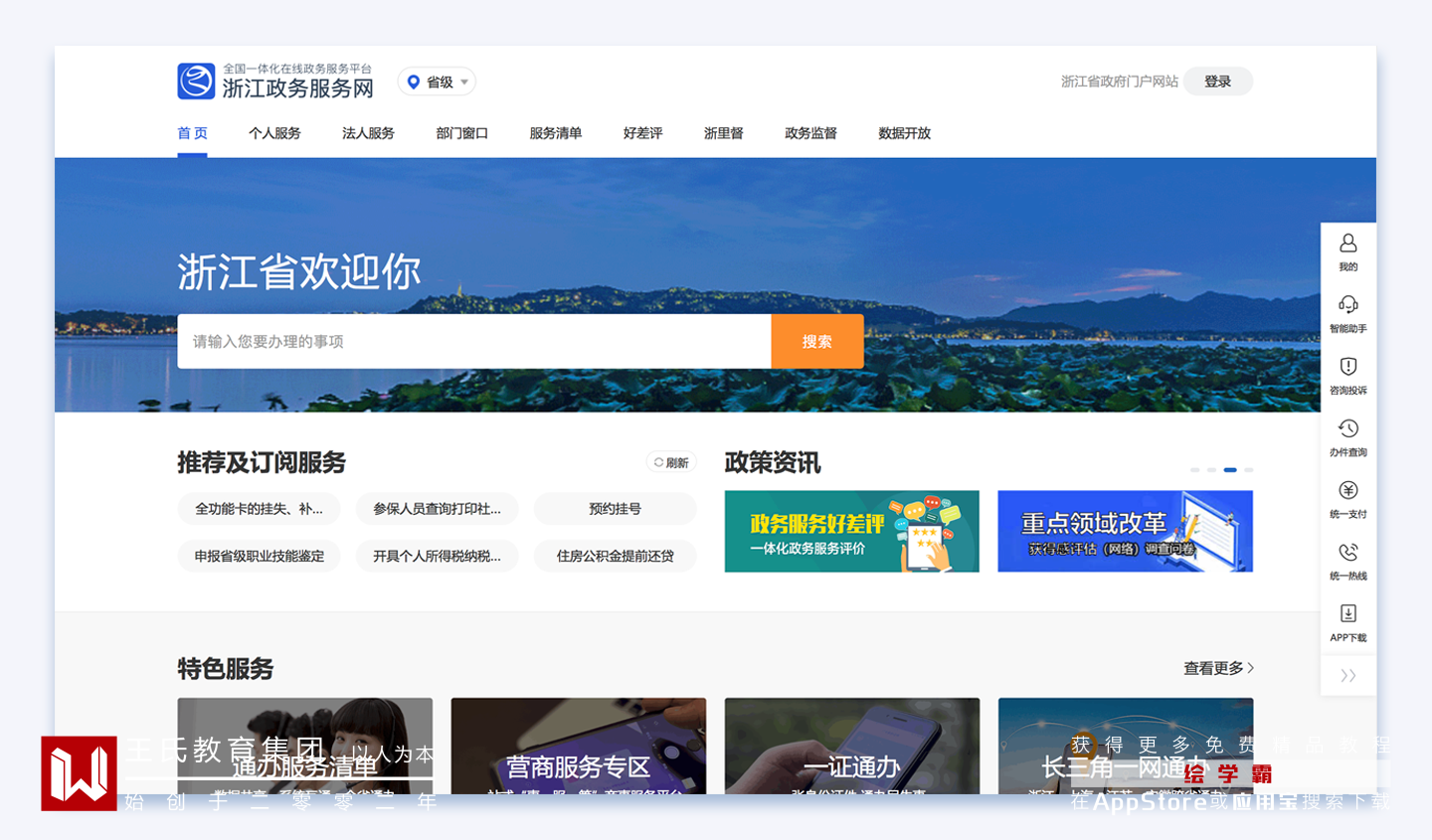
Task: Click the 登录 login button
Action: click(x=1218, y=82)
